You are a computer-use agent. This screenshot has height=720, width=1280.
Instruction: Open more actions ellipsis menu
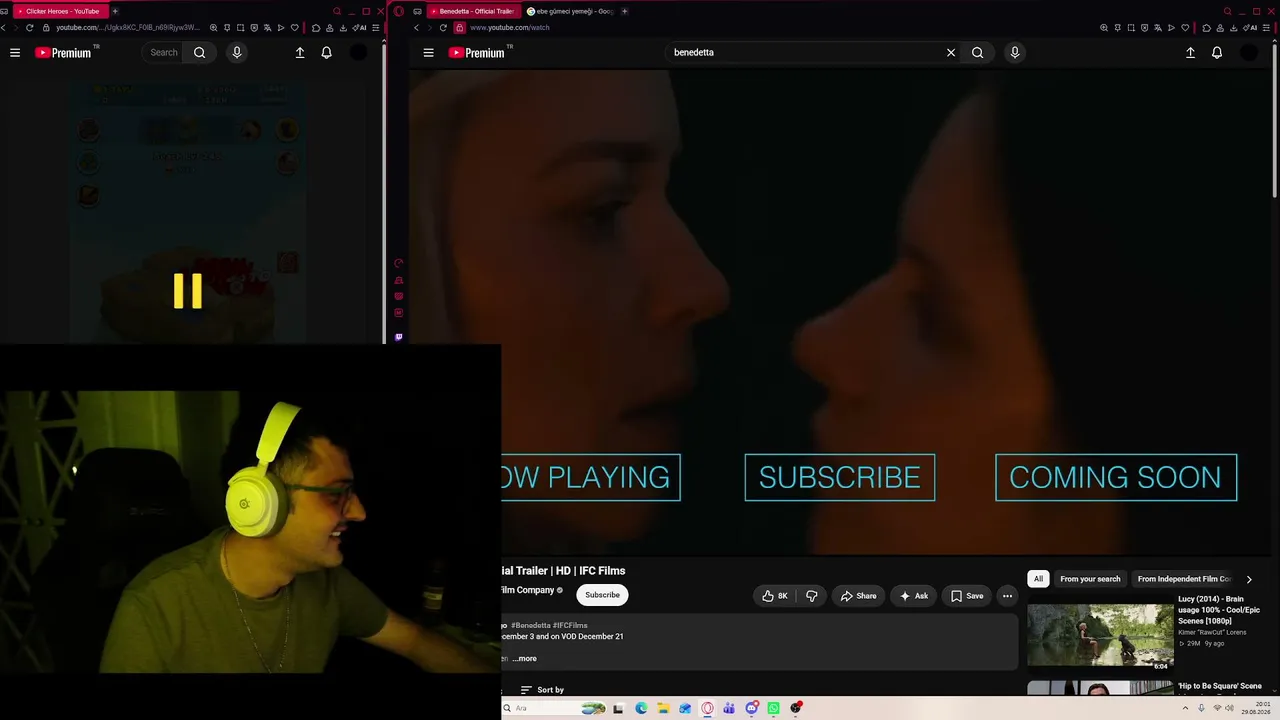(x=1008, y=596)
